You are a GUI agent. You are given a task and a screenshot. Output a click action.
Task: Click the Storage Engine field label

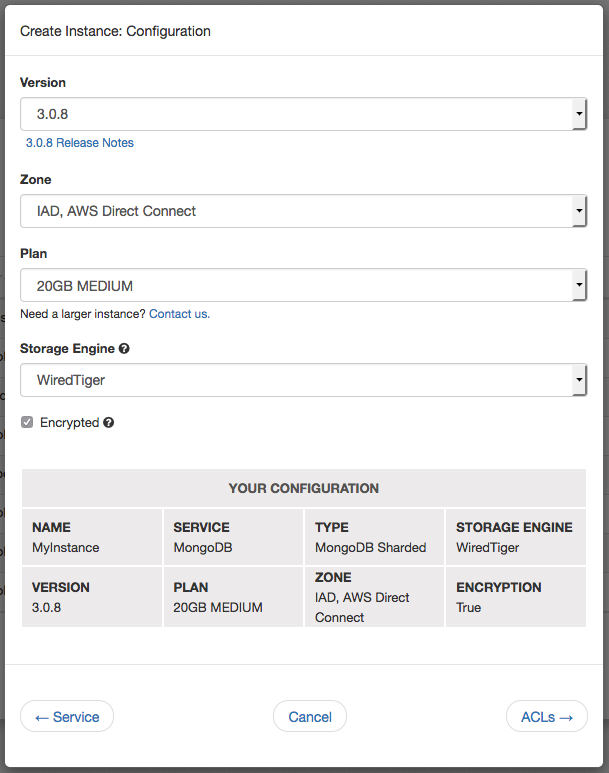(67, 349)
